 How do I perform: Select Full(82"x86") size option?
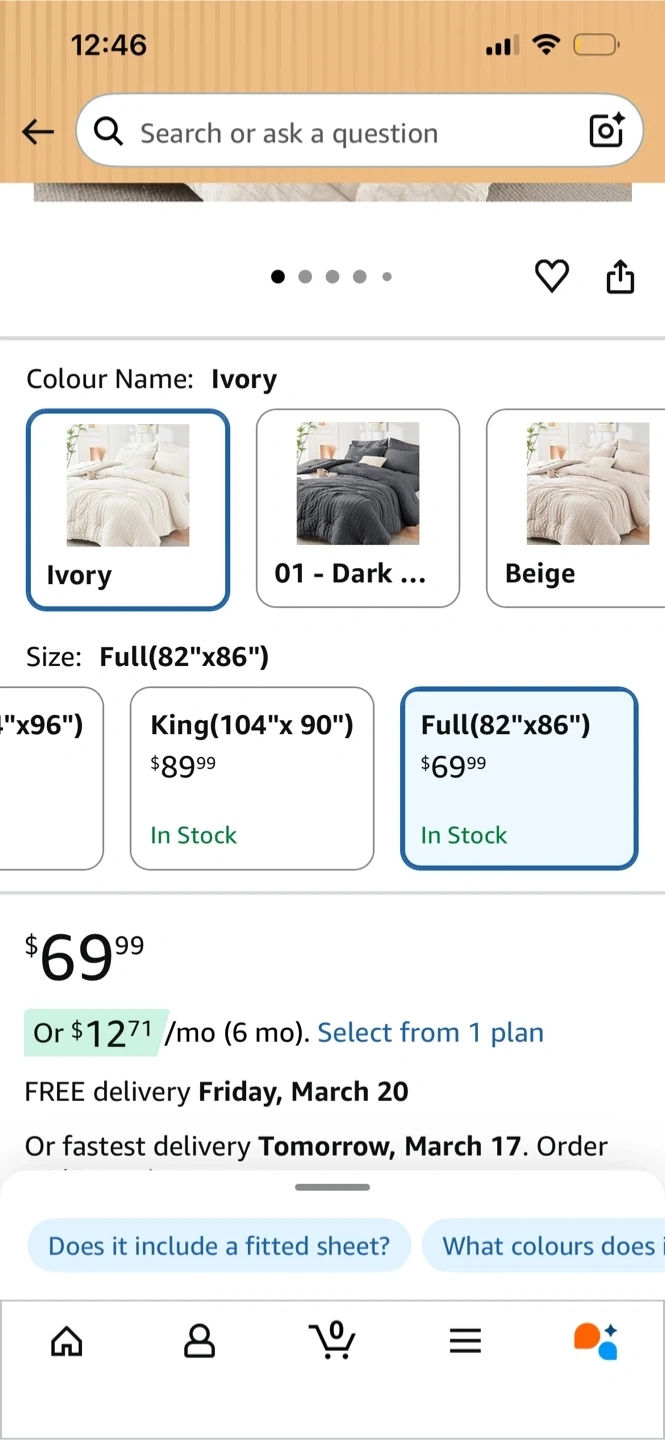tap(519, 778)
